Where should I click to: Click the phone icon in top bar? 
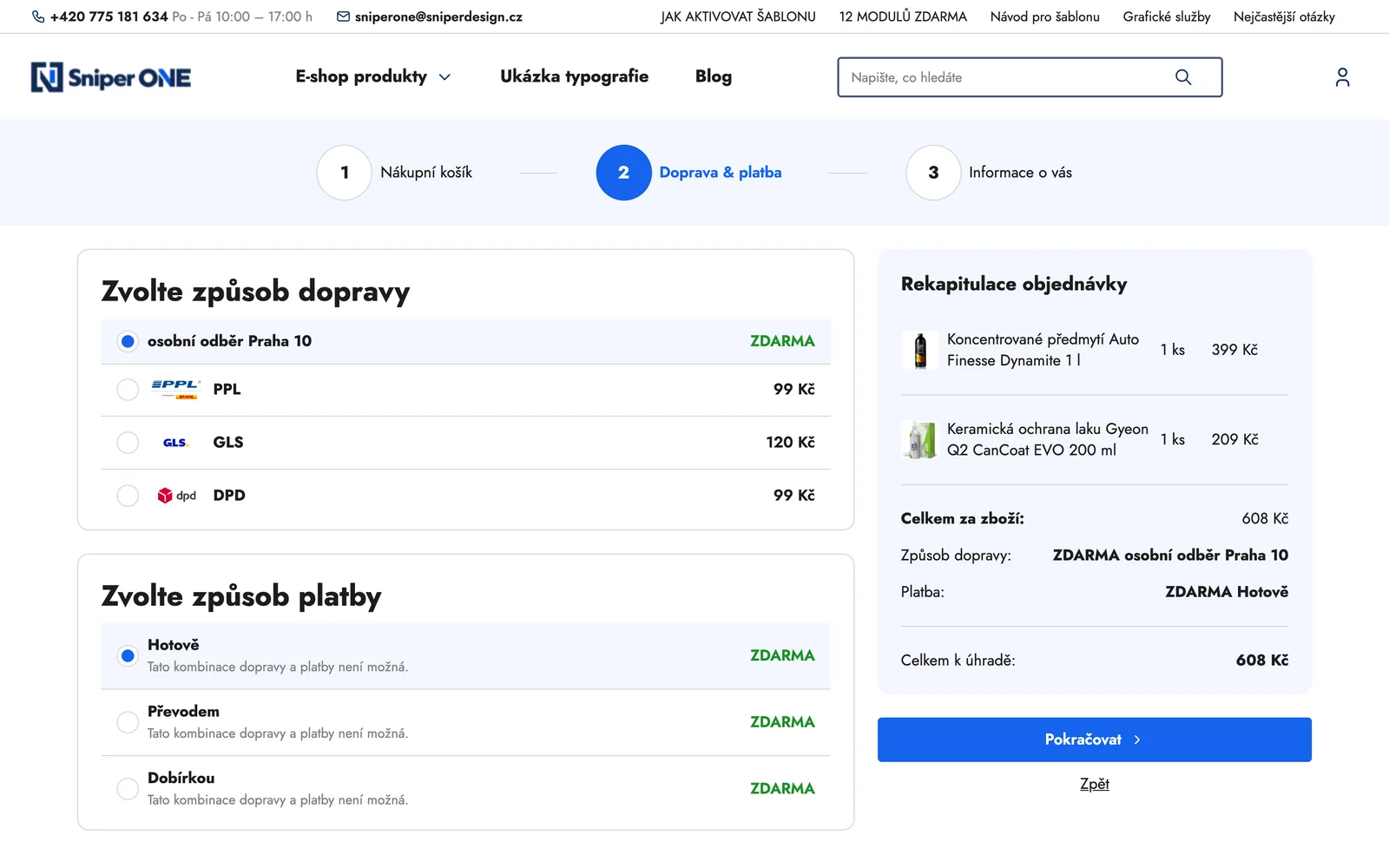click(x=38, y=16)
